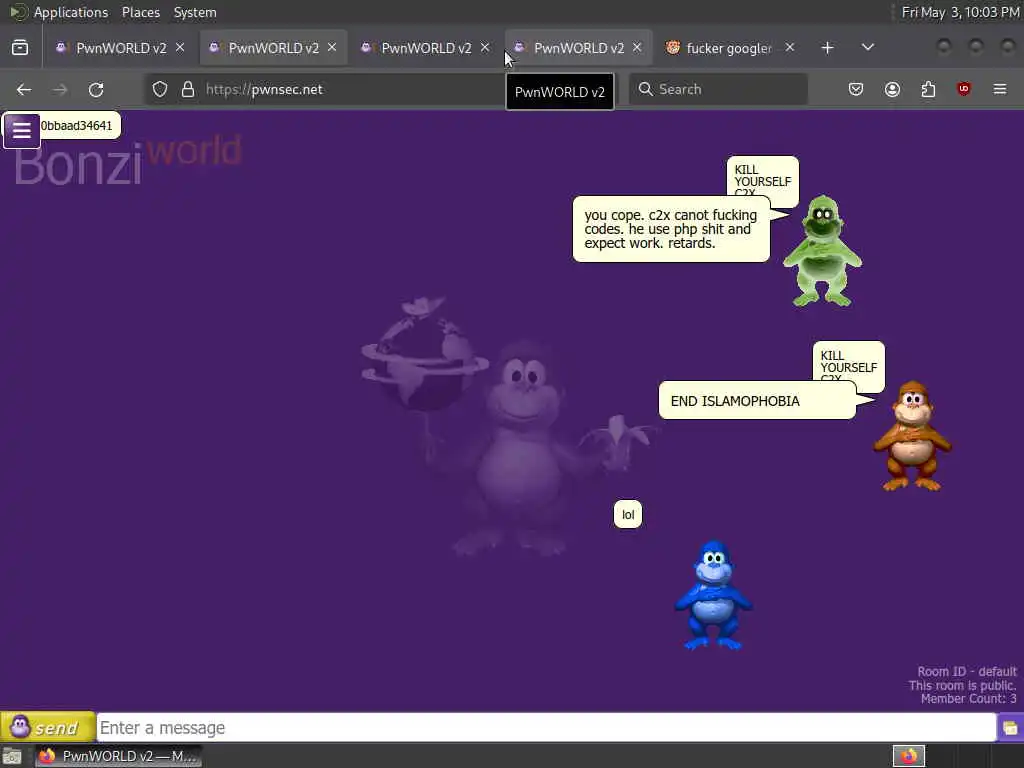Click the tracking protection shield icon
This screenshot has height=768, width=1024.
point(160,89)
